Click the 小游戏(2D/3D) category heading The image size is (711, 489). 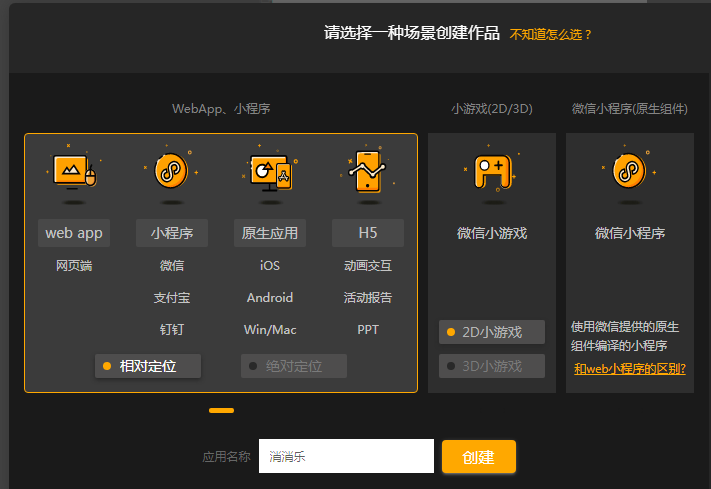(492, 109)
